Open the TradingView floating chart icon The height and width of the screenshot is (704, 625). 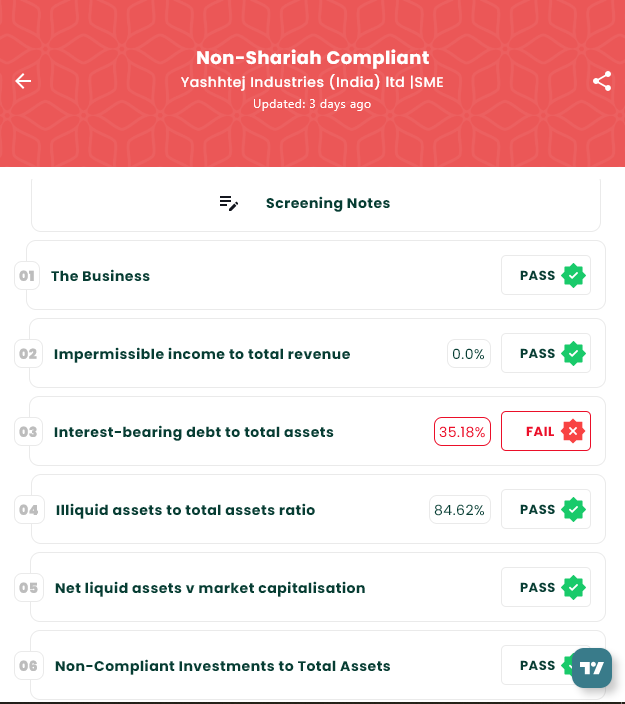592,668
